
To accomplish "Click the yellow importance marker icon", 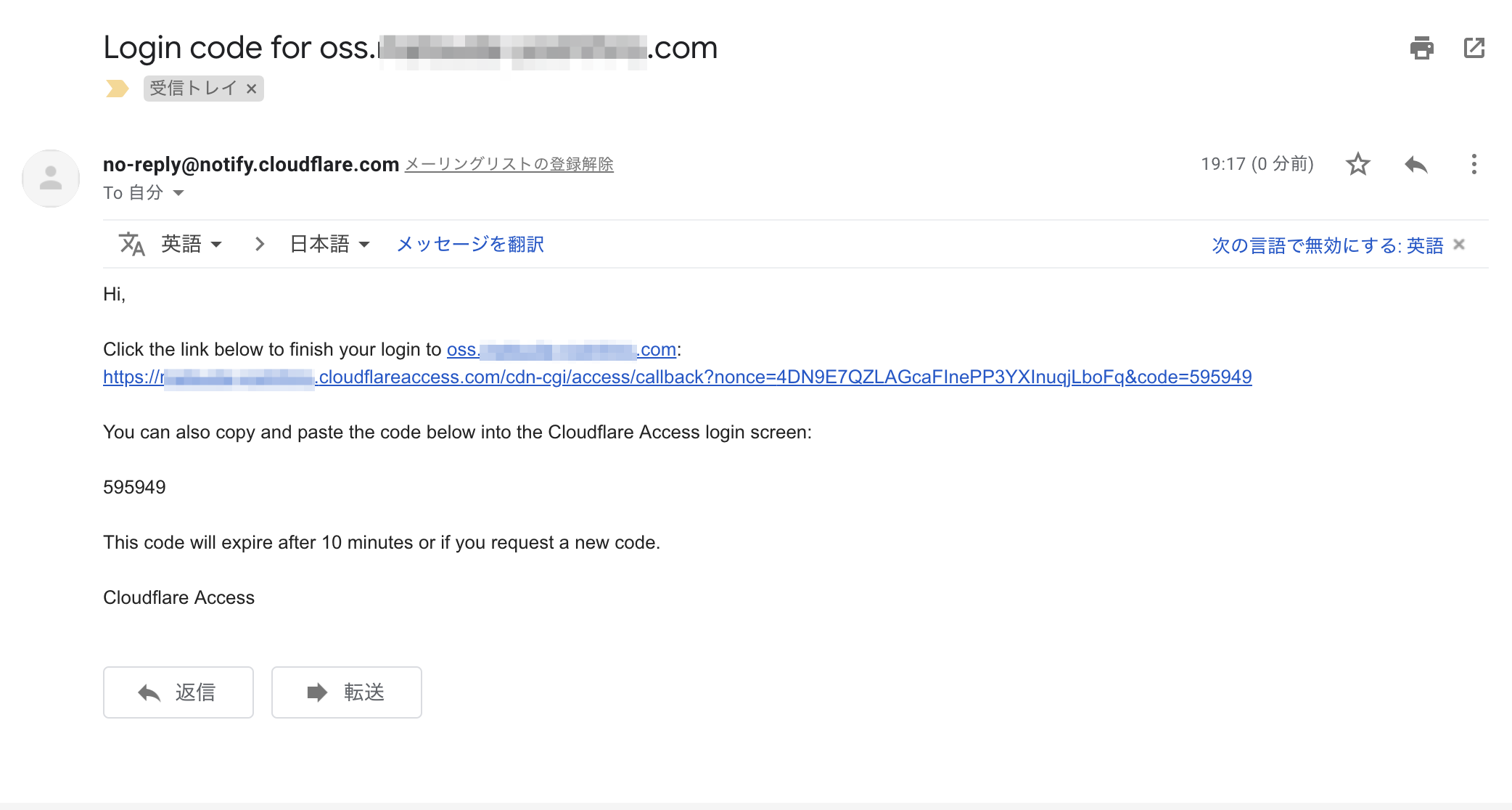I will (x=117, y=89).
